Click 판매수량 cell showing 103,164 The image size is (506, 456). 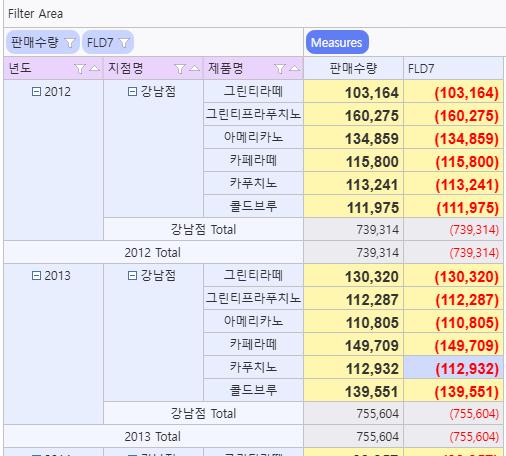pyautogui.click(x=353, y=92)
